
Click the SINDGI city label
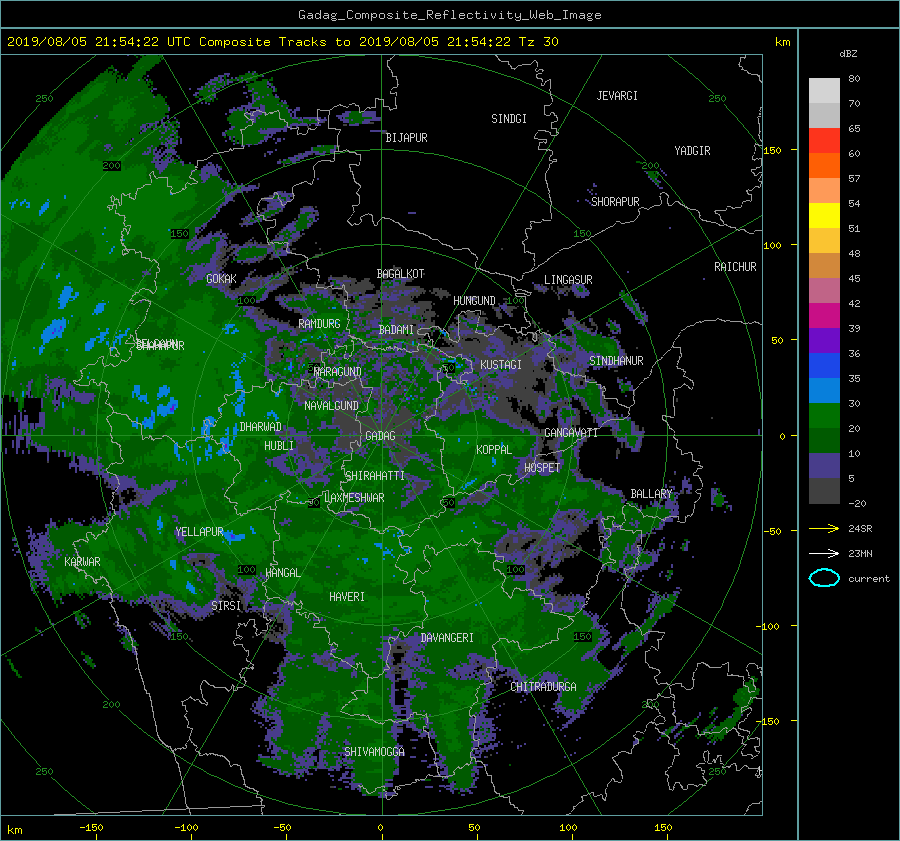509,119
